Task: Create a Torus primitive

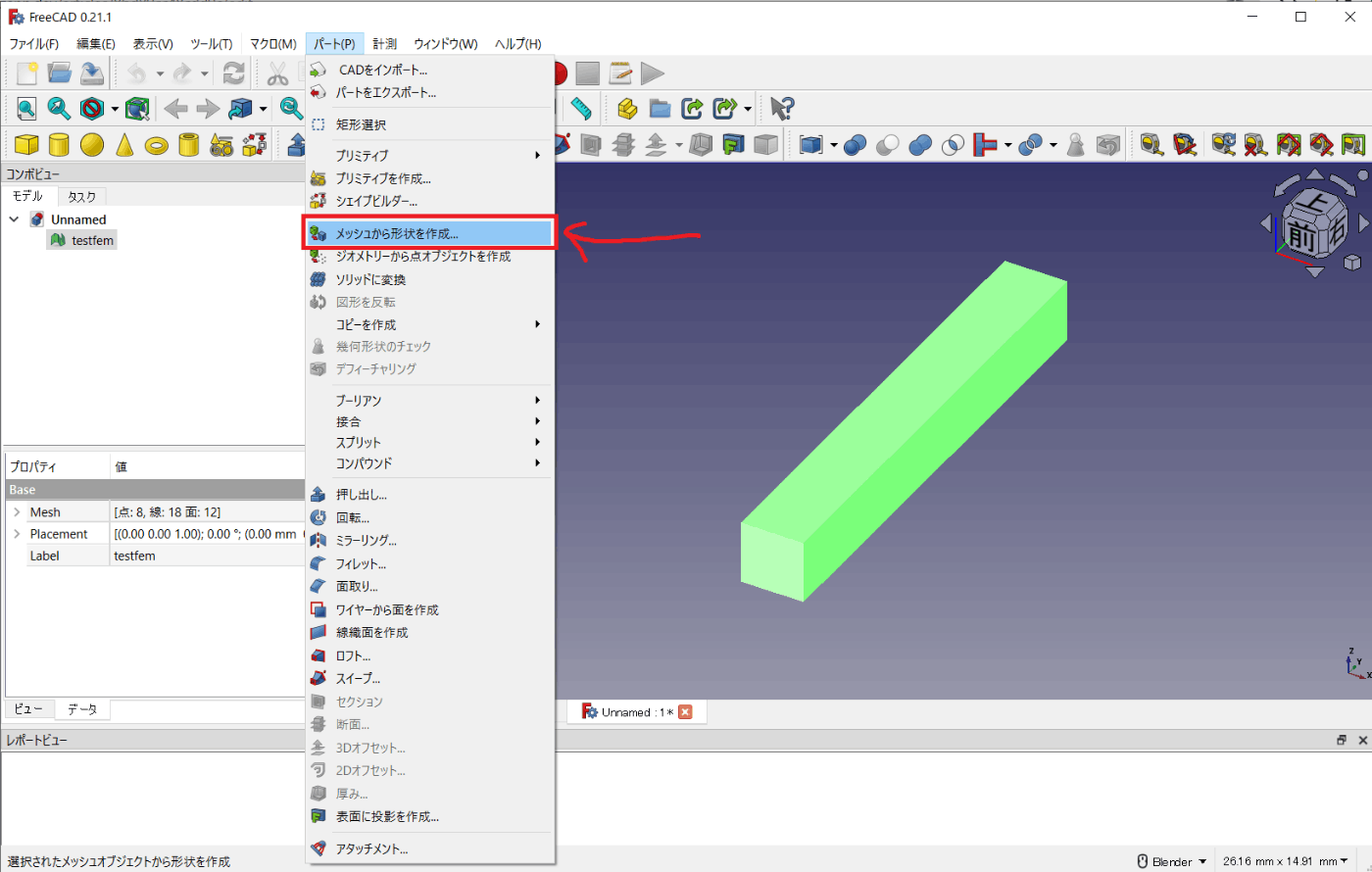Action: [156, 145]
